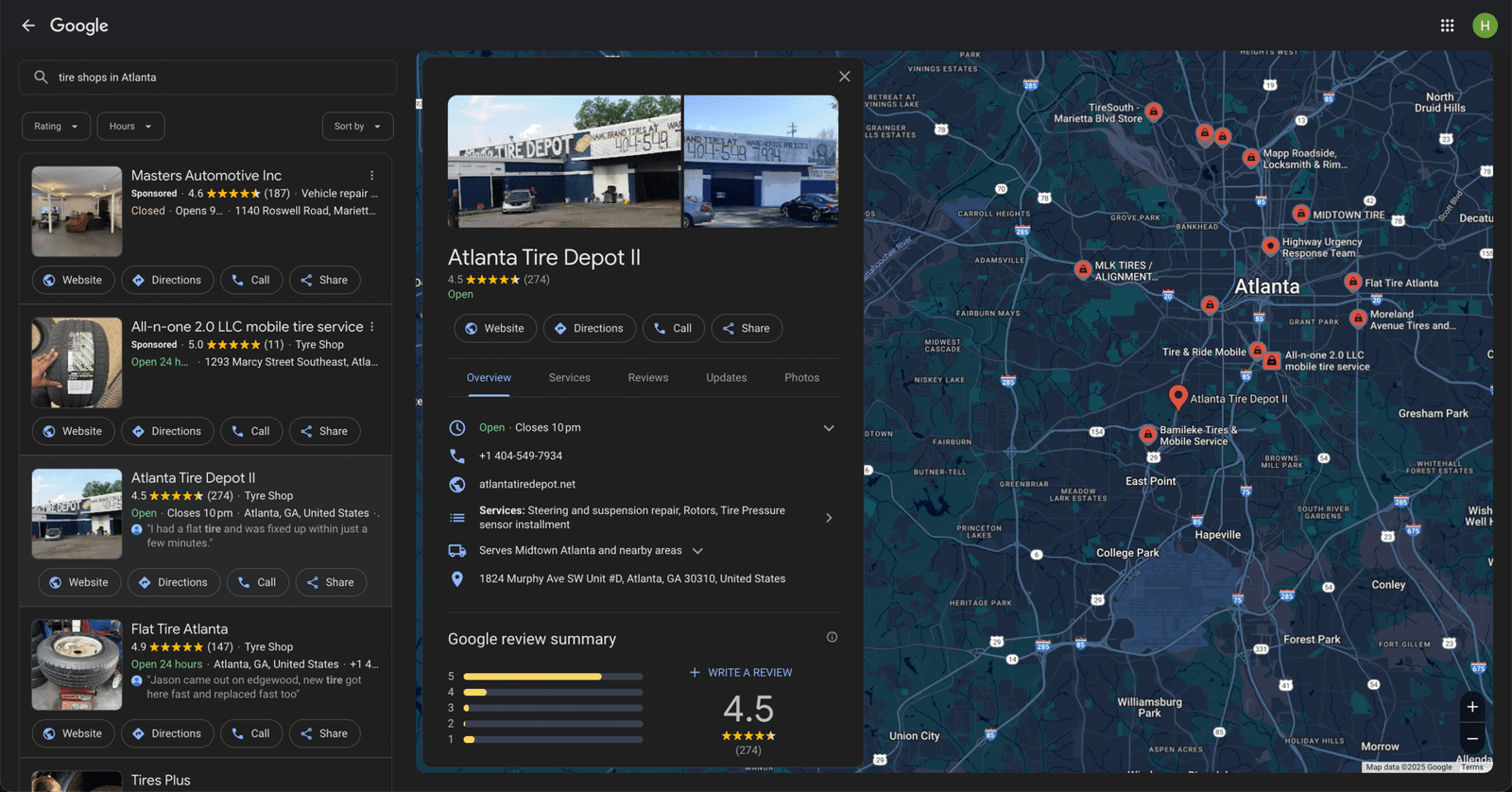Screen dimensions: 1512x792
Task: Click the address 1824 Murphy Ave SW
Action: pyautogui.click(x=632, y=578)
